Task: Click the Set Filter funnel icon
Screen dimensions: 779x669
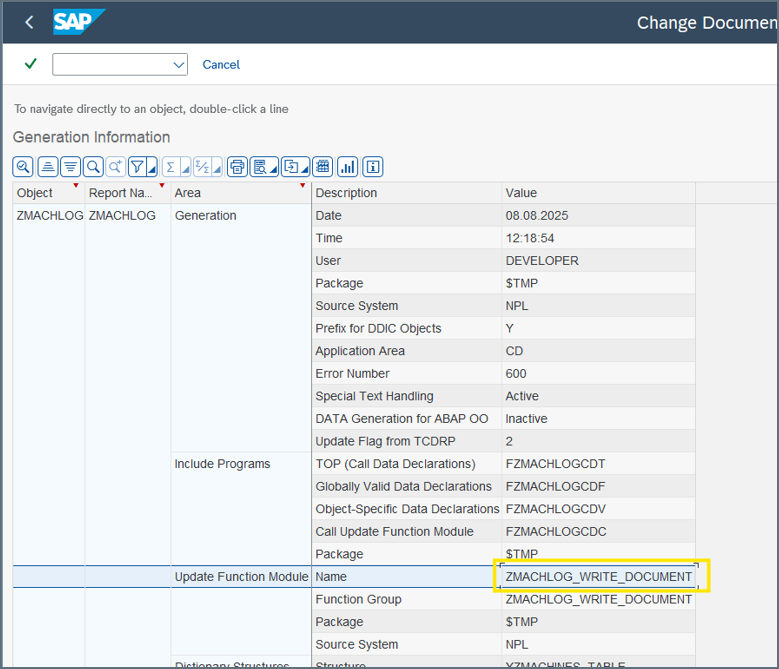Action: coord(139,167)
